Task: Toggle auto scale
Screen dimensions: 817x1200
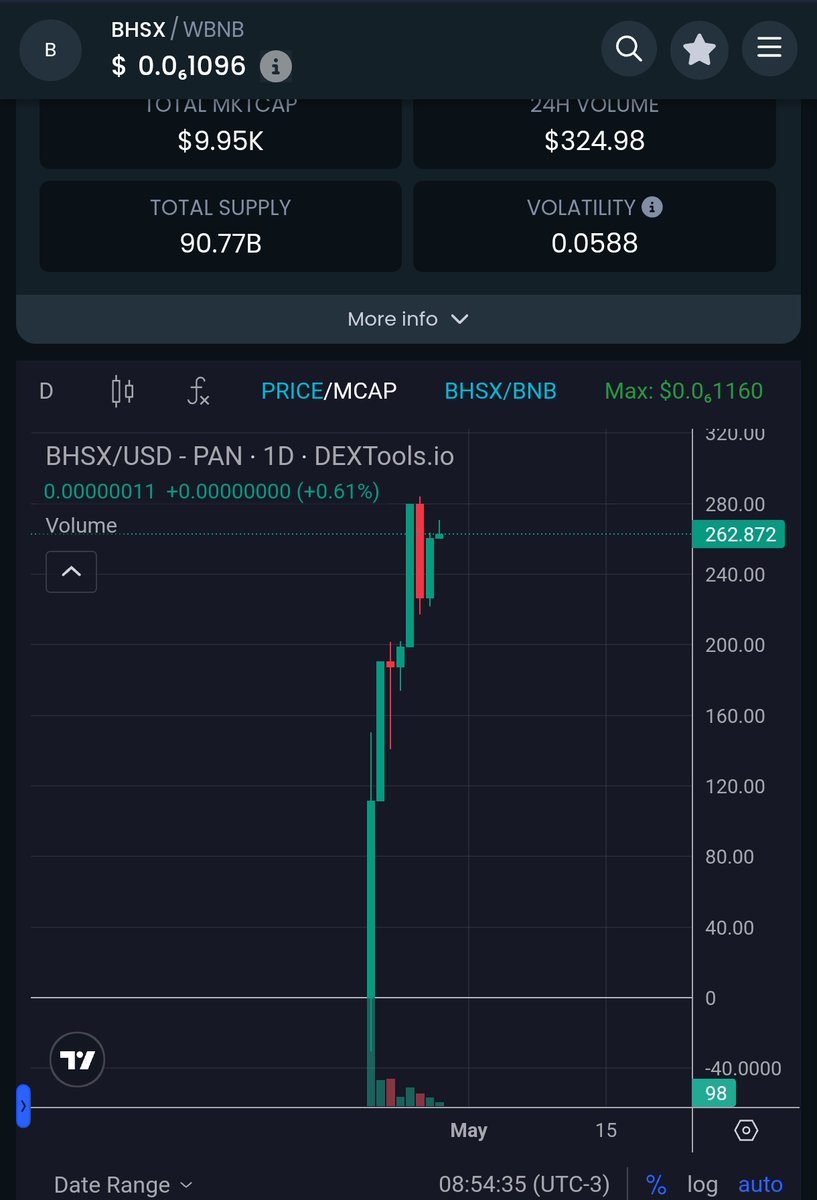Action: point(760,1185)
